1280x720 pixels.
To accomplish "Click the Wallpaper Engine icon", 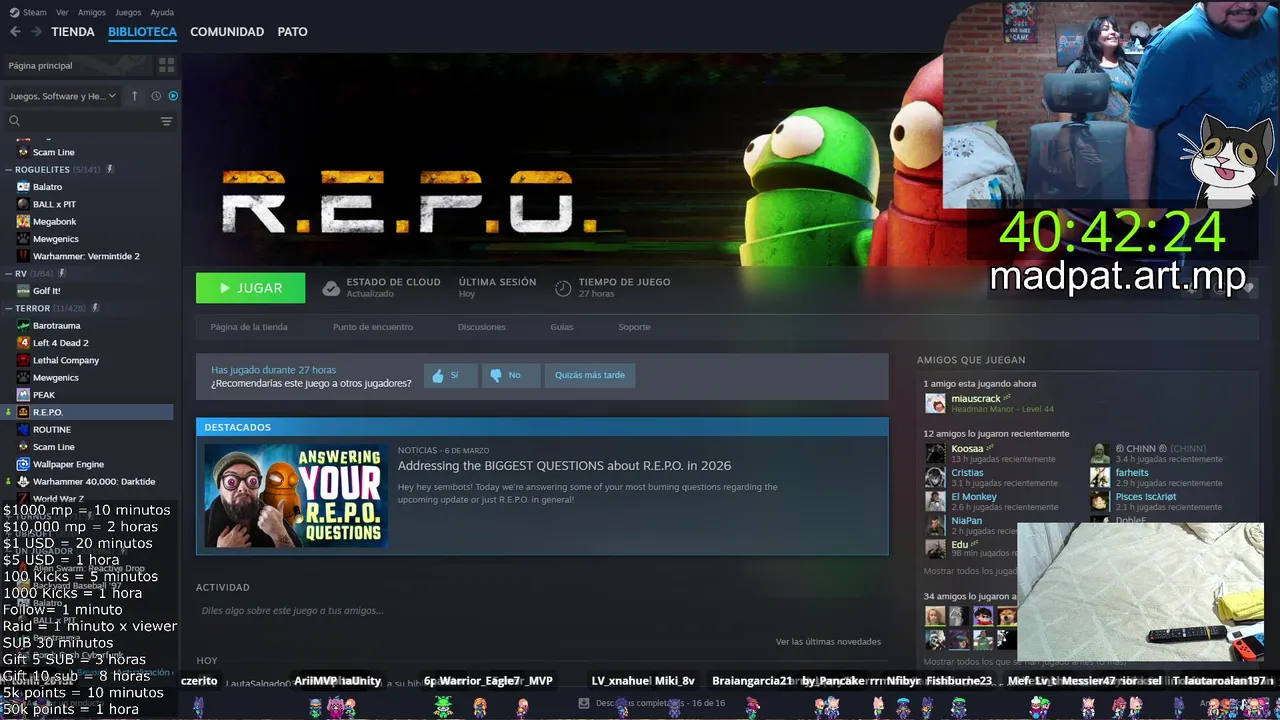I will (23, 464).
